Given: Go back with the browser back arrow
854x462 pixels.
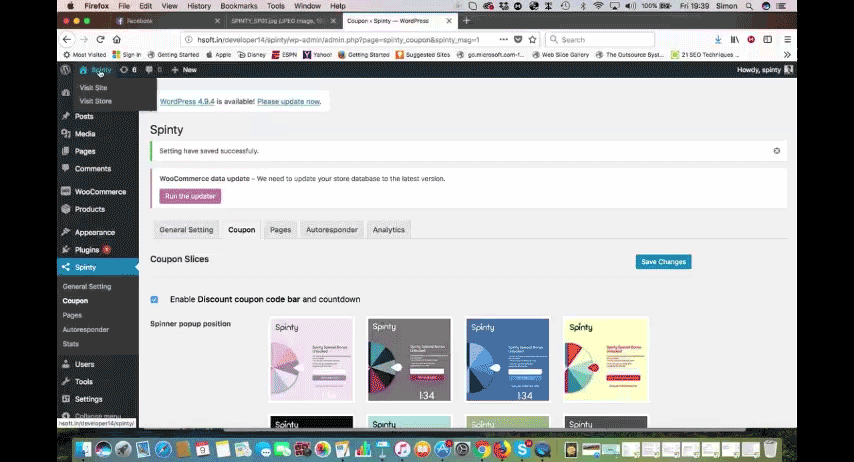Looking at the screenshot, I should tap(66, 39).
